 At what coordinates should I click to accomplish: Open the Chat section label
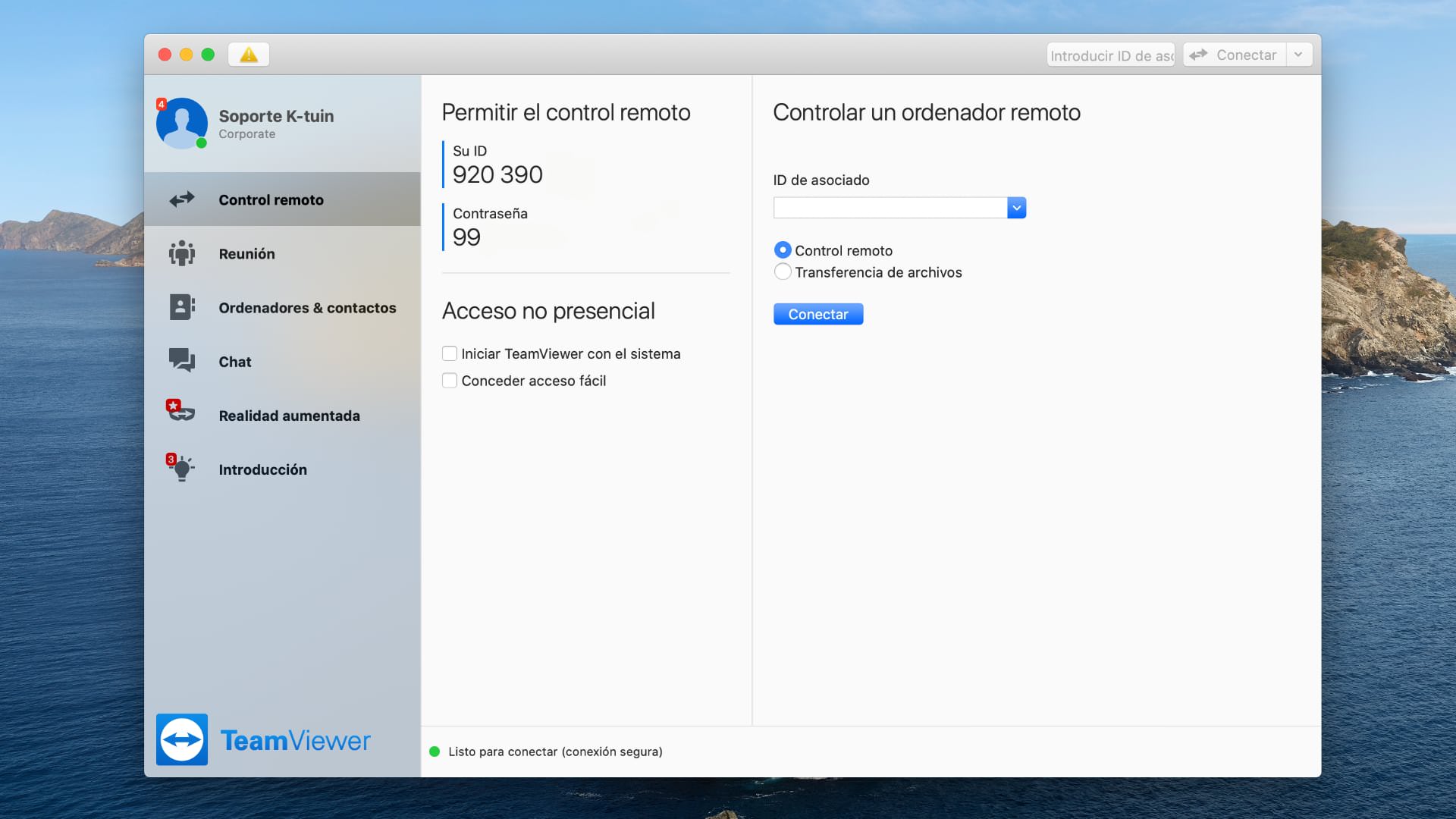[235, 362]
